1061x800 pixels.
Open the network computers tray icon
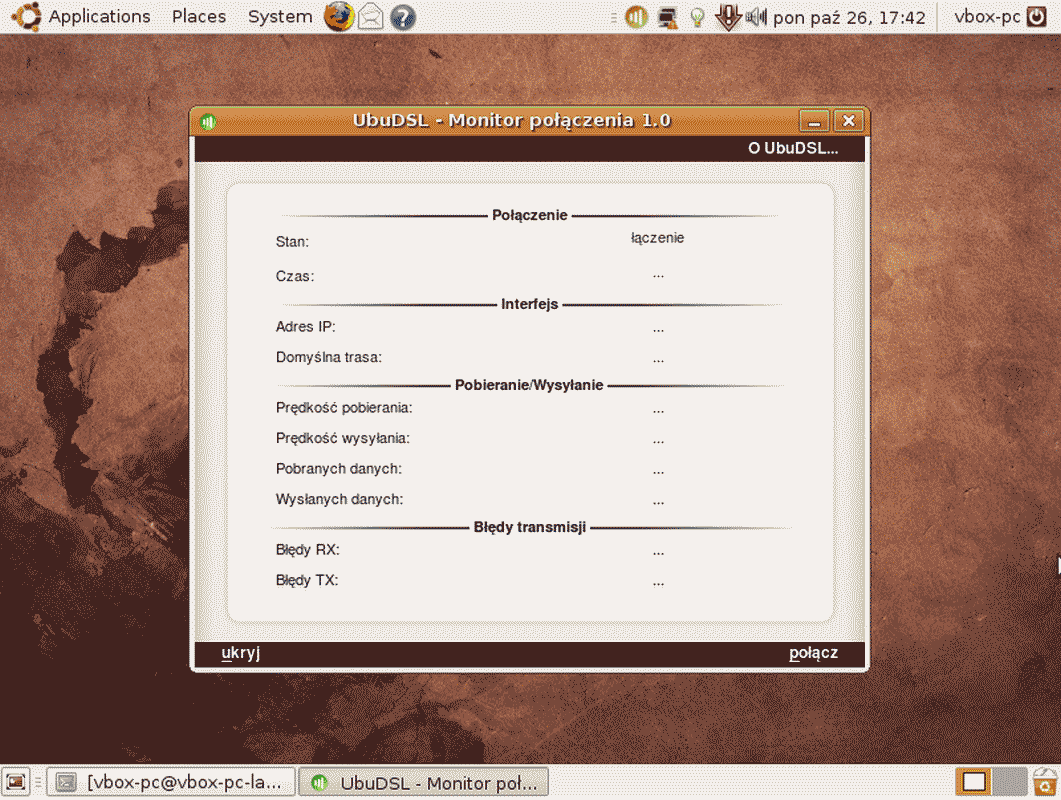pos(668,18)
